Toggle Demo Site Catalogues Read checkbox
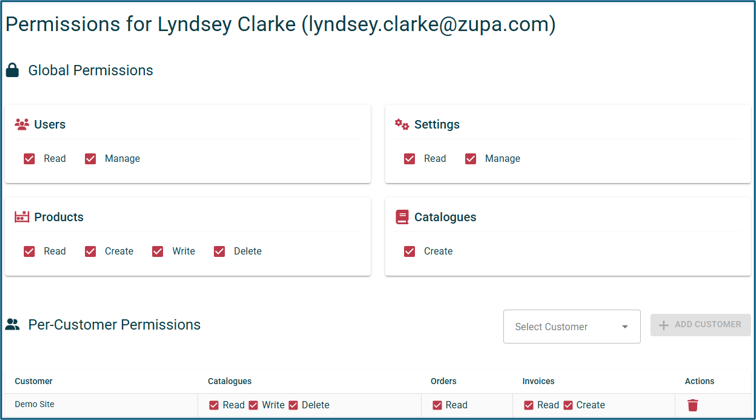 coord(214,405)
